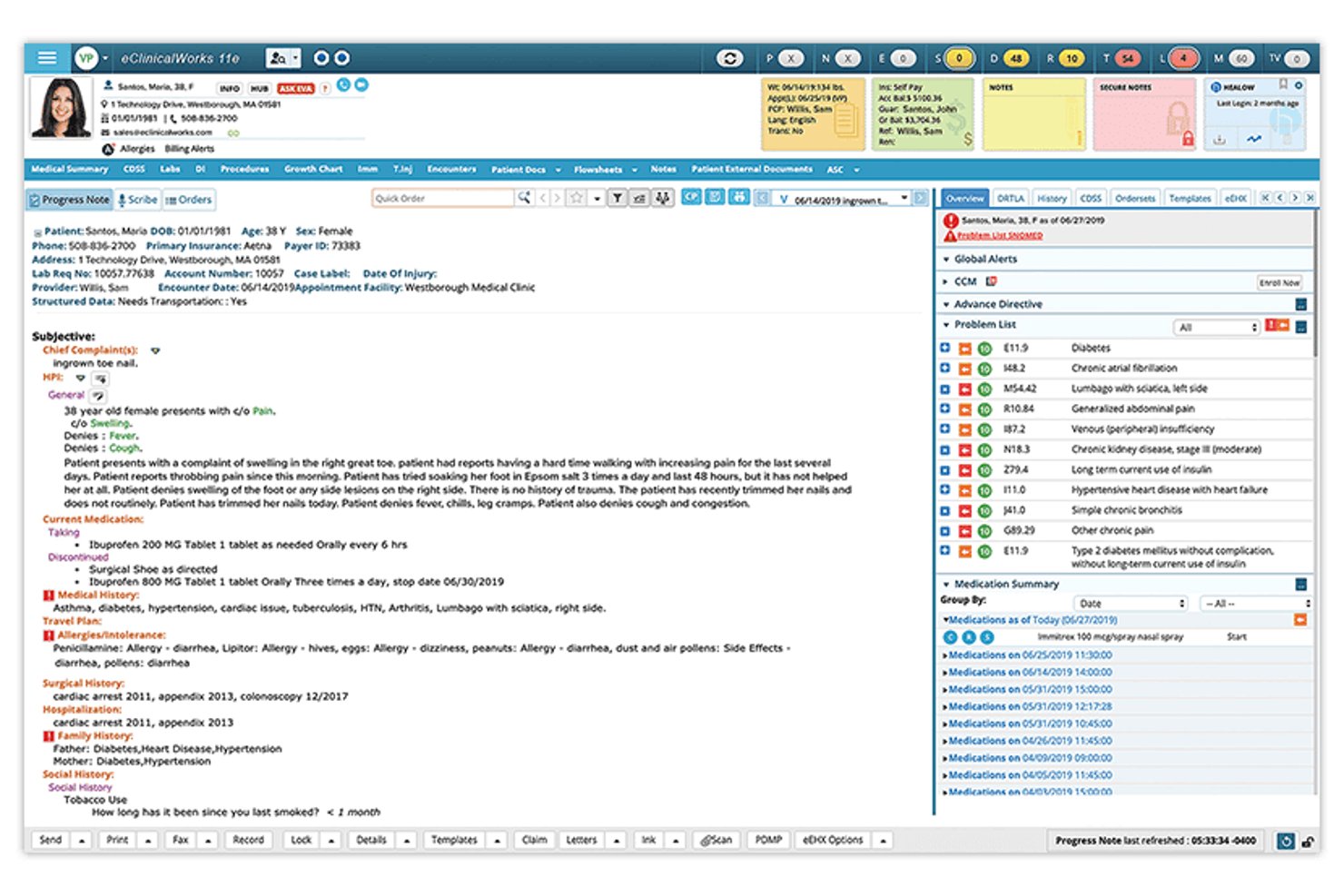Open the Growth Chart menu item
Screen dimensions: 1344x896
(313, 169)
